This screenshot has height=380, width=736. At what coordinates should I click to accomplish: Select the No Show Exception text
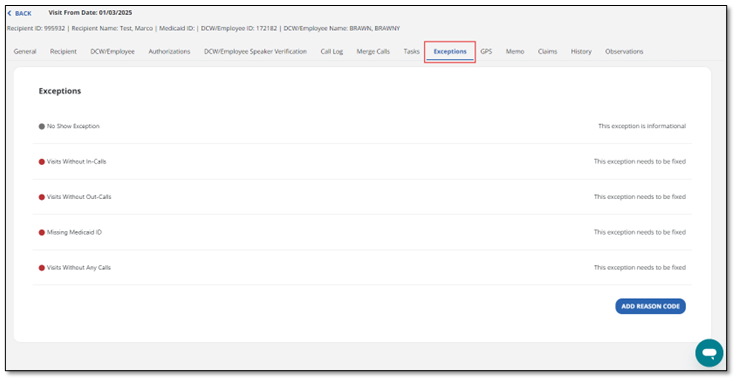(x=73, y=126)
